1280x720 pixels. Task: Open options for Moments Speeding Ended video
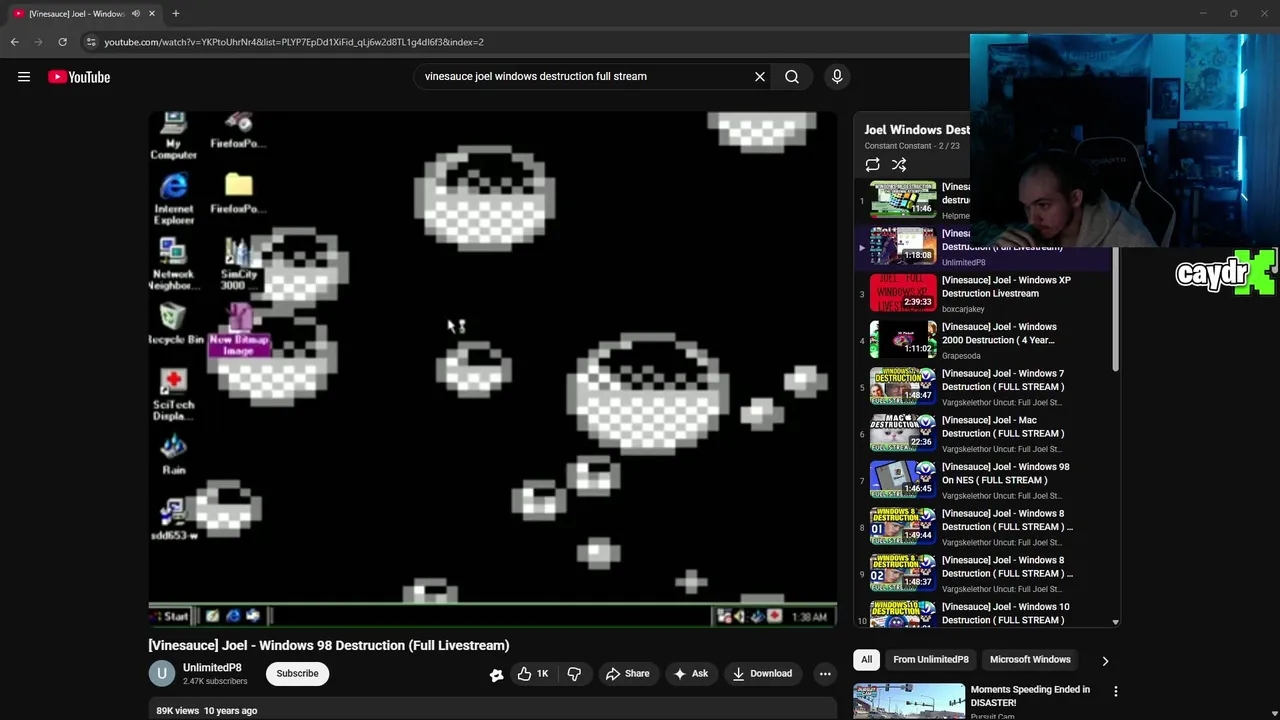point(1116,691)
